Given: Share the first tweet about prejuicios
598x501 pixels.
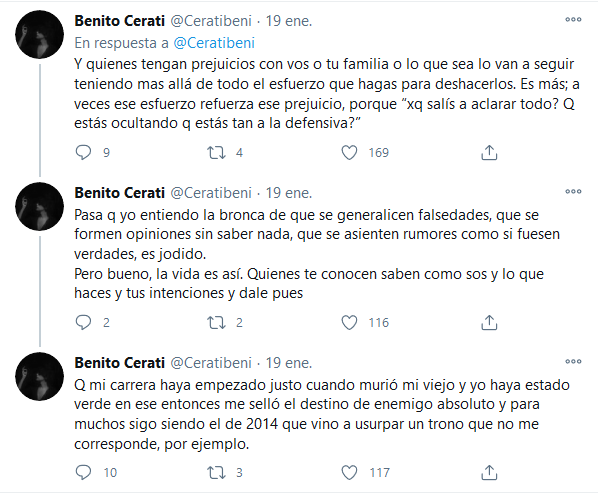Looking at the screenshot, I should point(489,153).
